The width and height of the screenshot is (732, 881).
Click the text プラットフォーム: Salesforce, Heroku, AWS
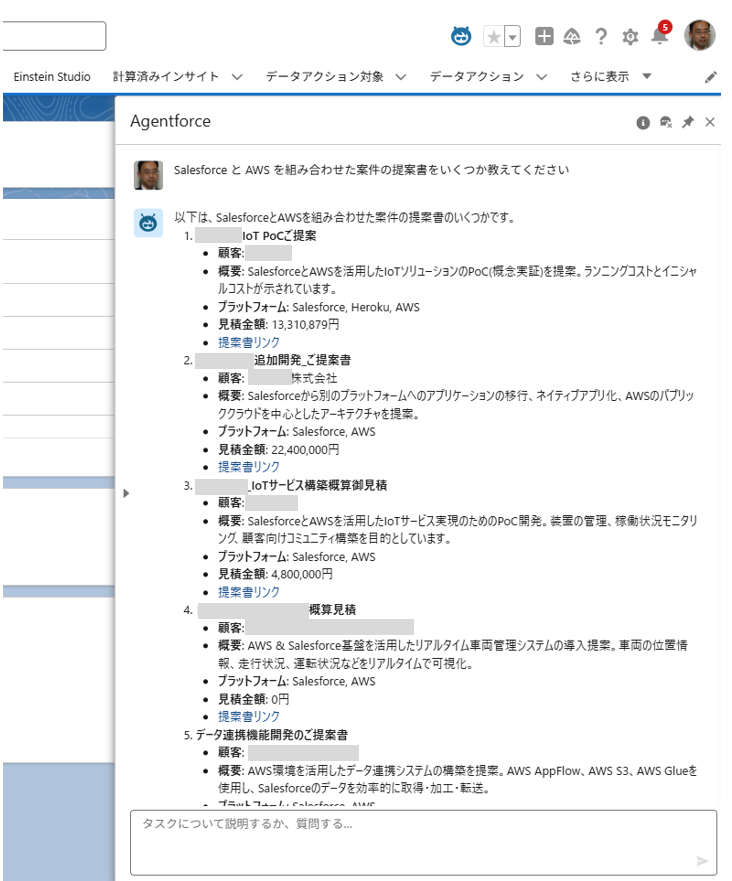pyautogui.click(x=319, y=307)
